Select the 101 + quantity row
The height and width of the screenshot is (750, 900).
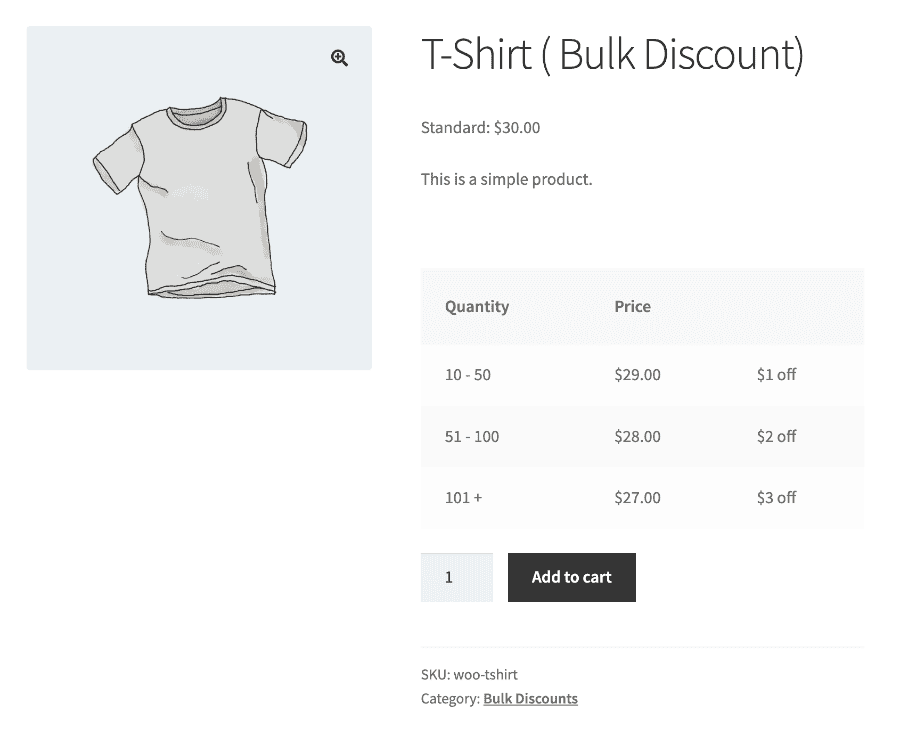point(642,498)
